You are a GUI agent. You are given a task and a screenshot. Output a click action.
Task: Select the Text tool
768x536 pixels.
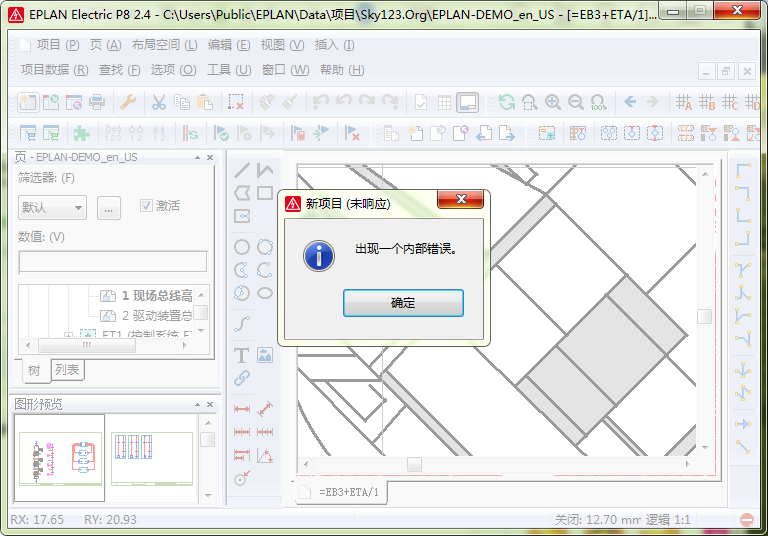pyautogui.click(x=241, y=355)
